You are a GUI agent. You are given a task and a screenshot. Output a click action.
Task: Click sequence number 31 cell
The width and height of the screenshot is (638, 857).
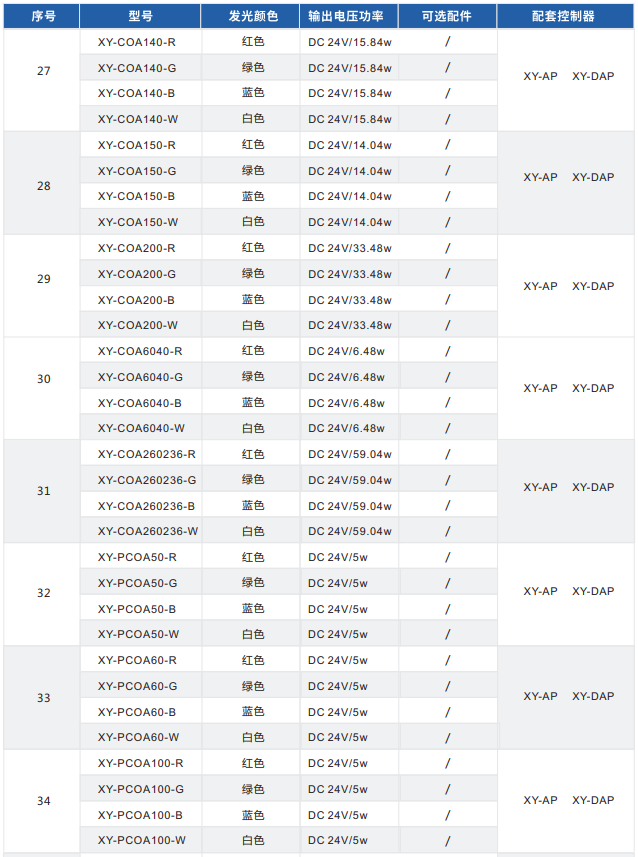43,492
